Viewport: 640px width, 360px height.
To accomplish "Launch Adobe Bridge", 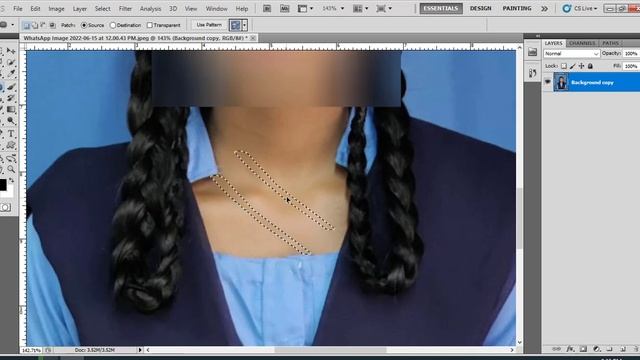I will click(267, 8).
